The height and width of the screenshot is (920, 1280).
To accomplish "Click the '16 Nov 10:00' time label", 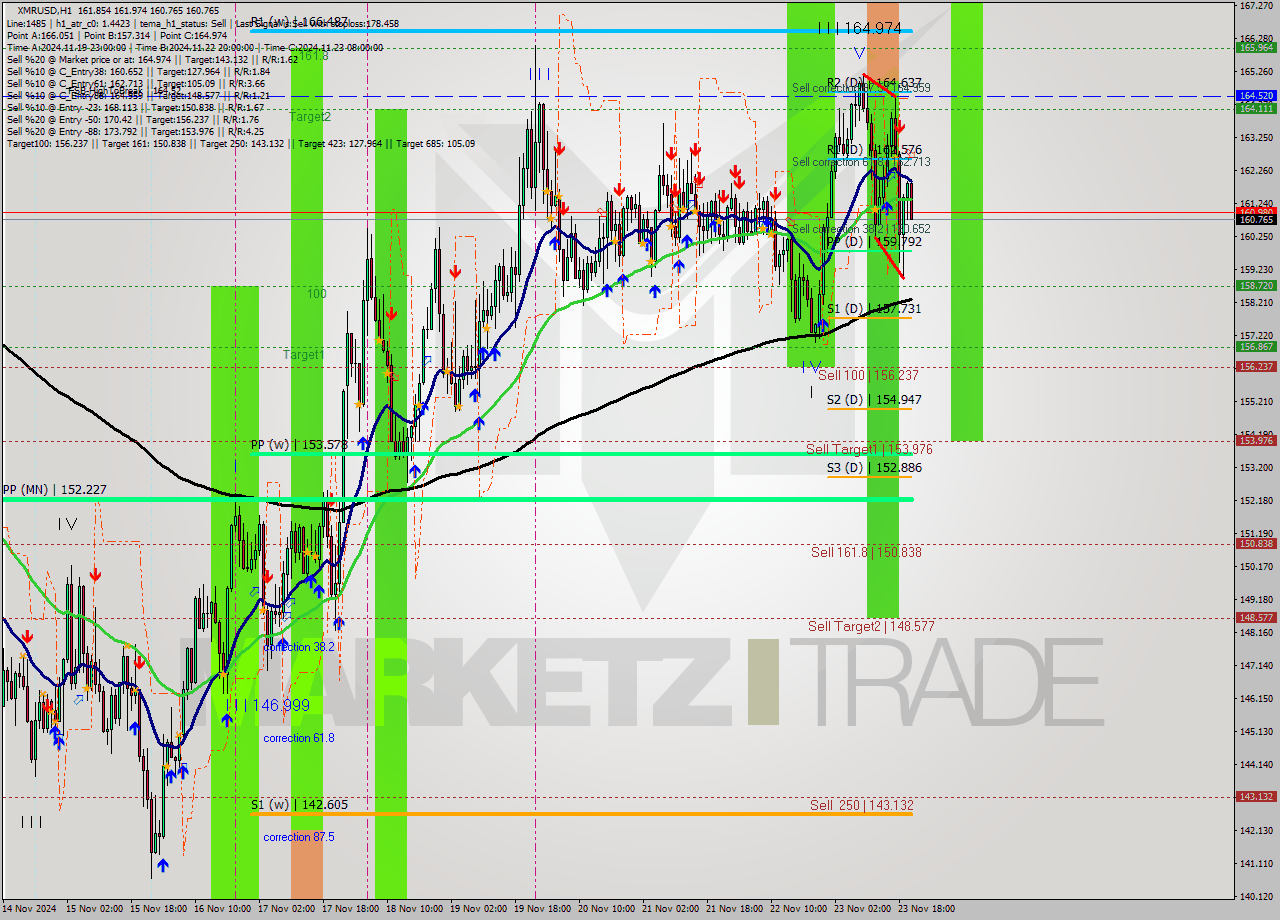I will 223,909.
